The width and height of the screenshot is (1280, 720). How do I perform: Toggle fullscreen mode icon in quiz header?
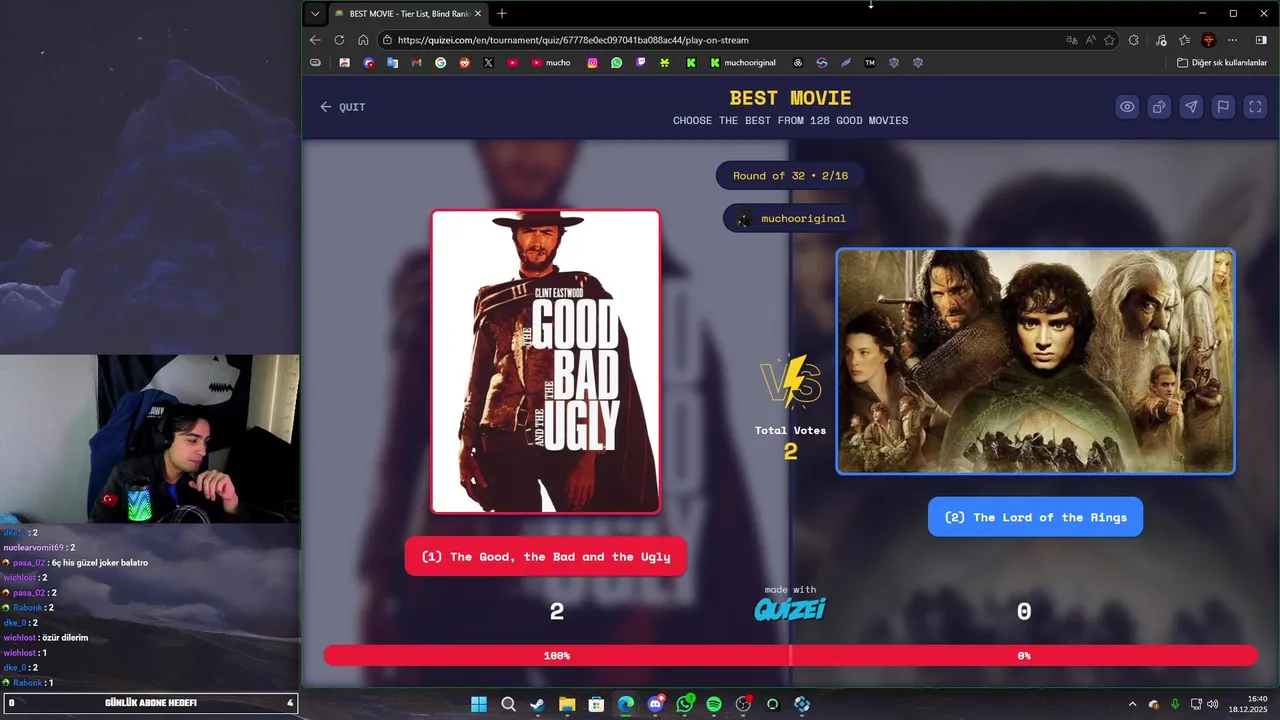1255,107
